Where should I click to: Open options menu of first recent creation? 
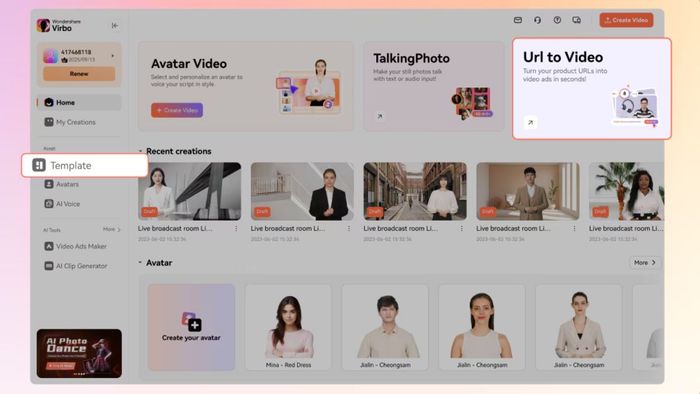click(x=236, y=228)
